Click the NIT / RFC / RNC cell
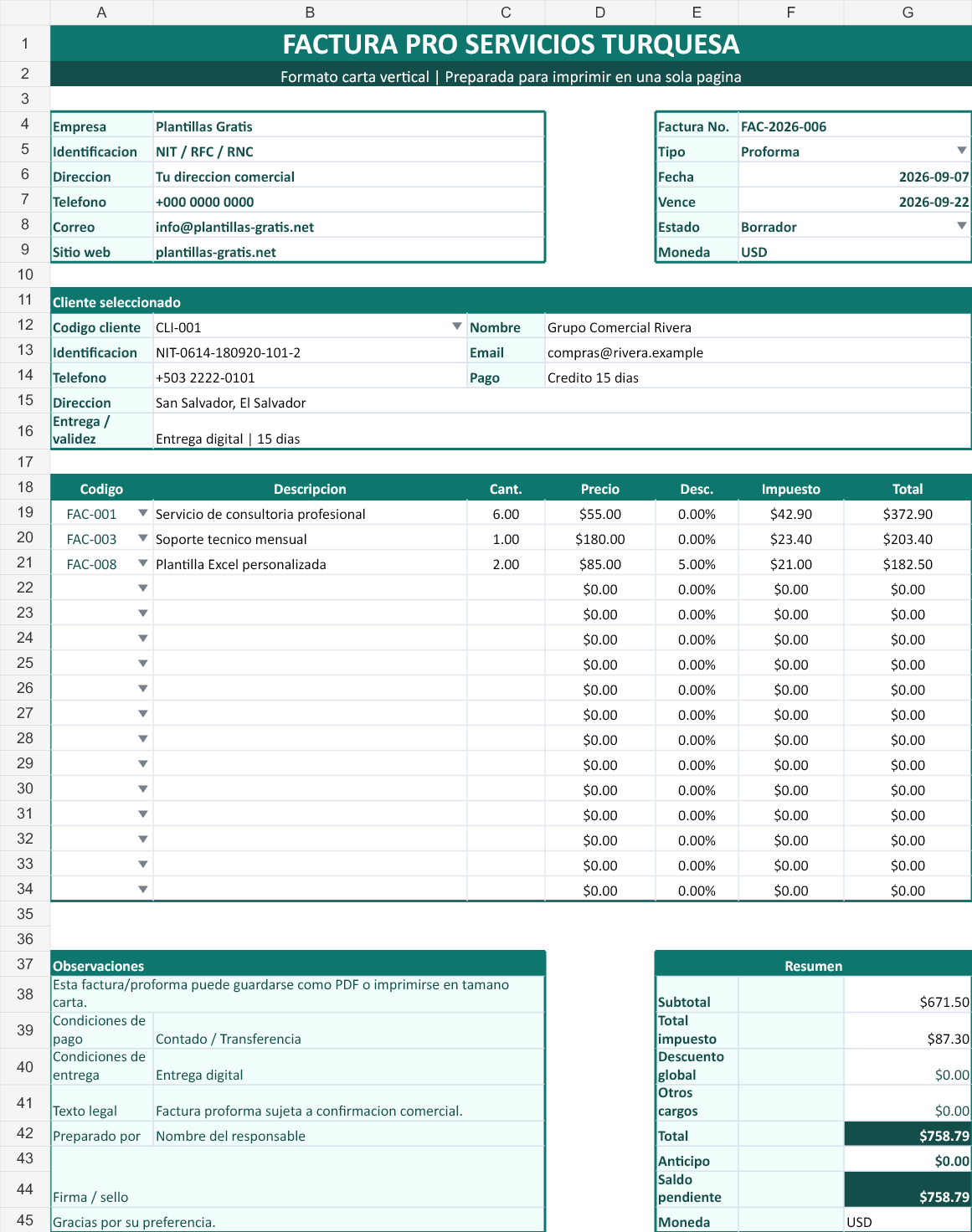This screenshot has width=972, height=1232. [x=348, y=151]
